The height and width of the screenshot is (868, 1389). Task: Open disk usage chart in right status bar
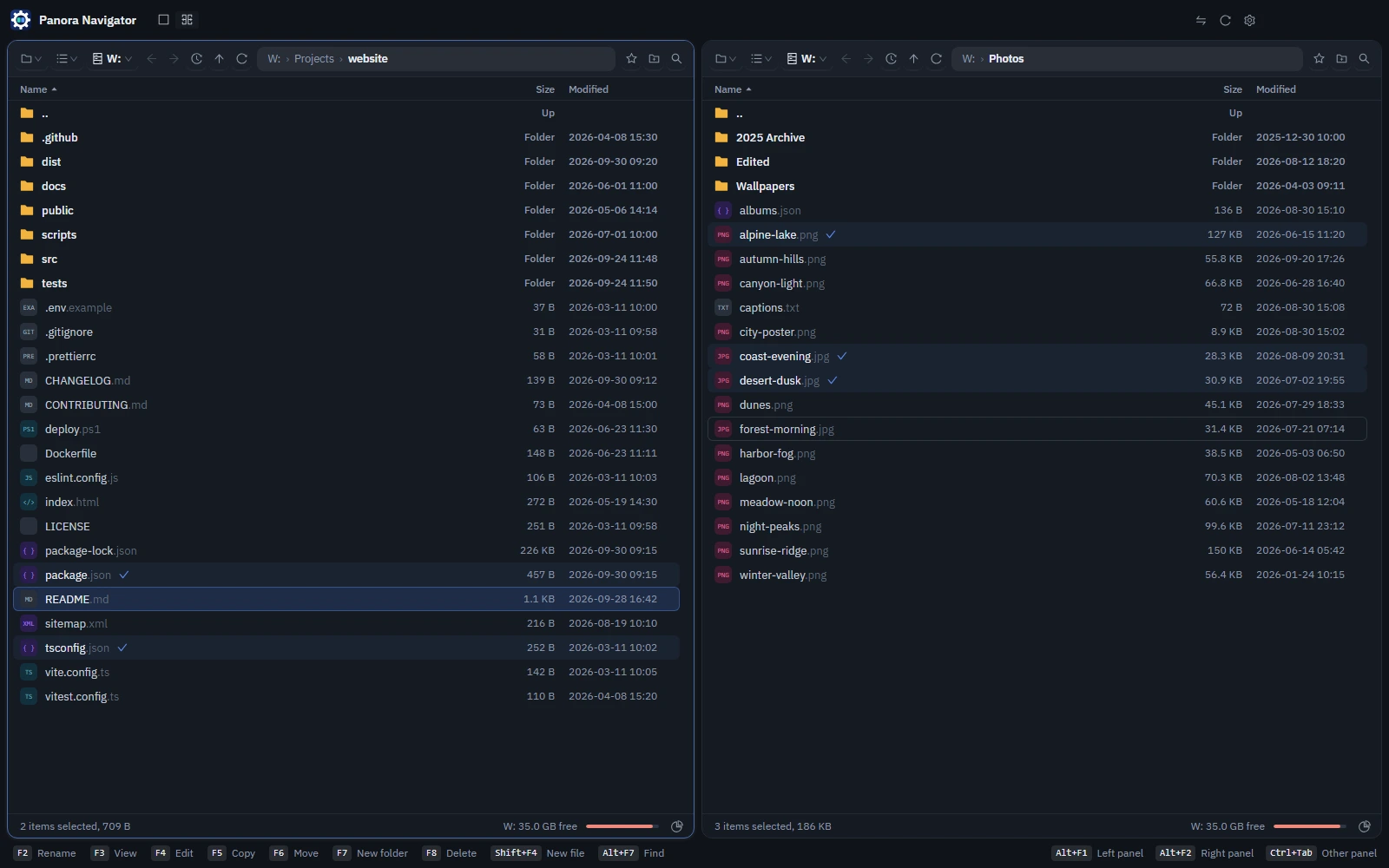1365,826
